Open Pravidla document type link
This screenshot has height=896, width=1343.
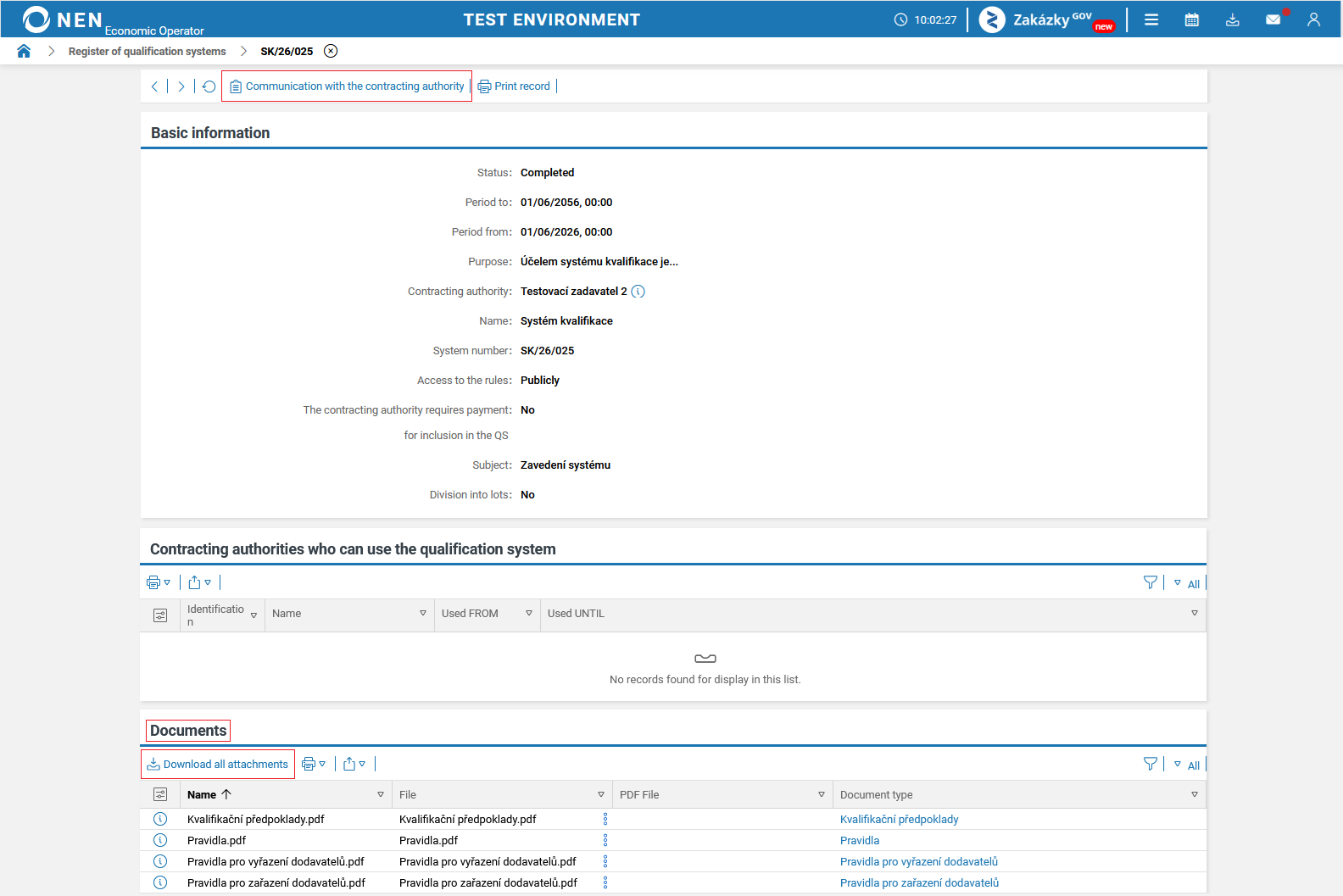click(860, 840)
